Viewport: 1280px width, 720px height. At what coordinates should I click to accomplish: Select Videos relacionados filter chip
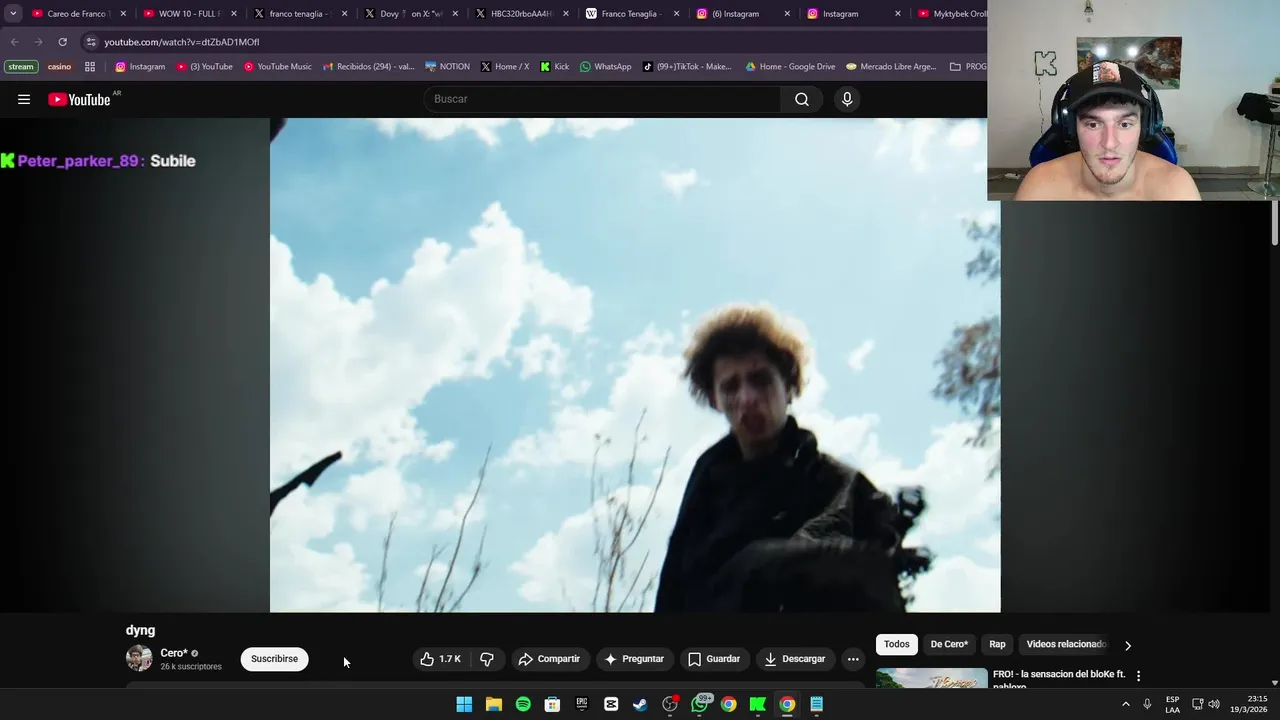tap(1065, 644)
